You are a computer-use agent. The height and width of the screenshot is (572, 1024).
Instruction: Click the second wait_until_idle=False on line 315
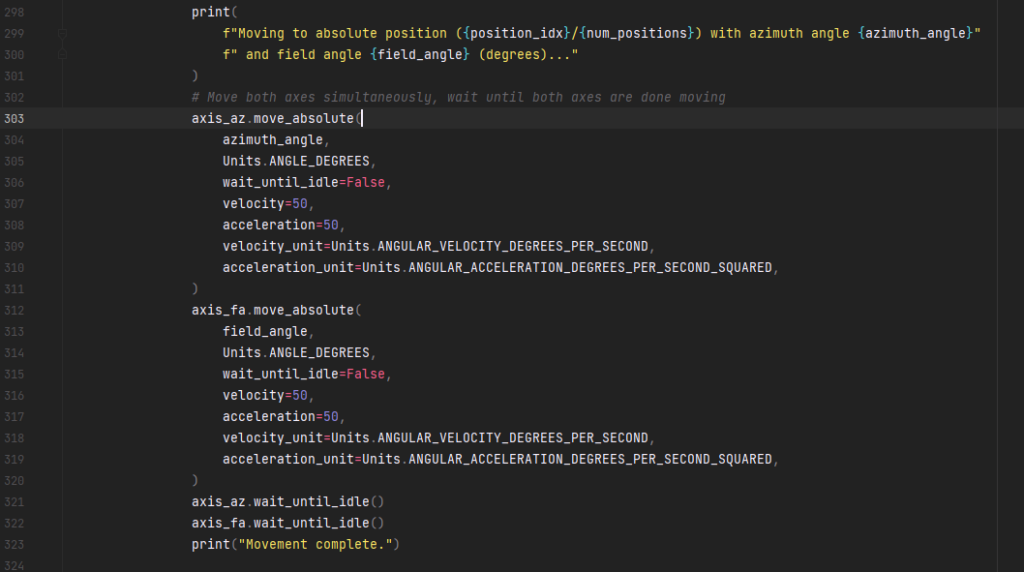click(x=304, y=374)
